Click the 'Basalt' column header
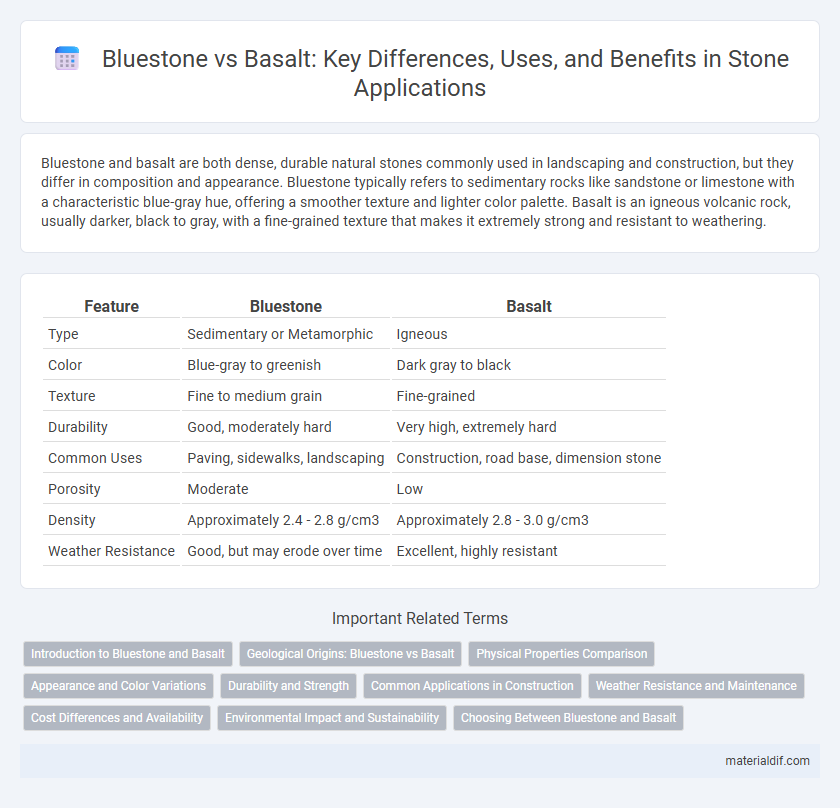Image resolution: width=840 pixels, height=808 pixels. [529, 306]
